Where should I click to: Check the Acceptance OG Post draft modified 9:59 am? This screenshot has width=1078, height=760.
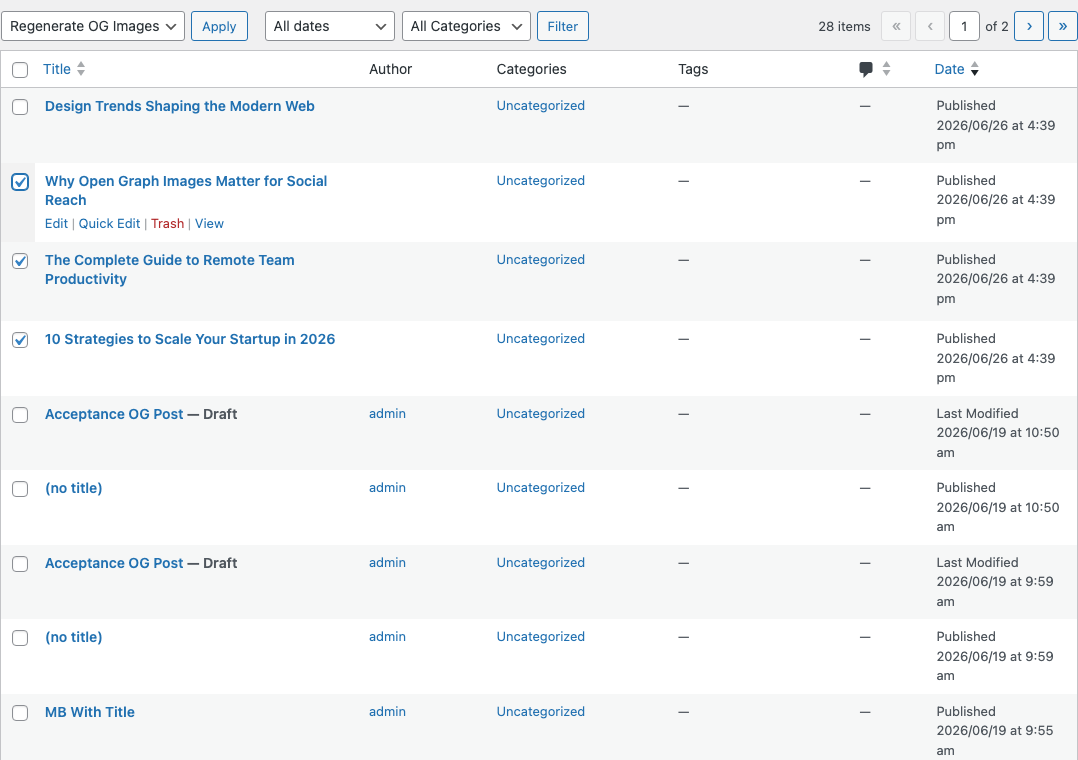[x=20, y=564]
